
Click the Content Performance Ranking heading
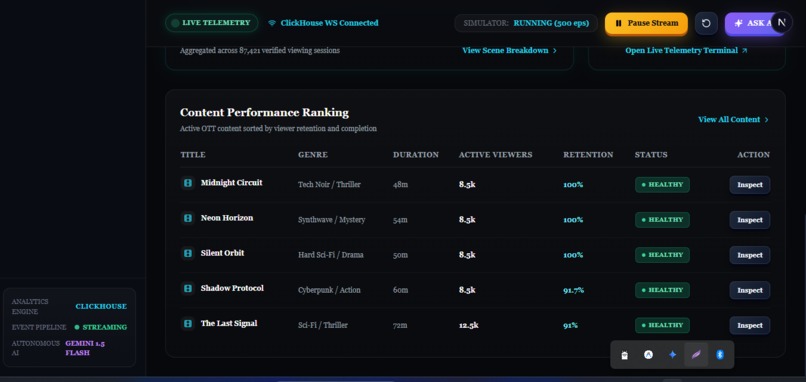pos(264,113)
